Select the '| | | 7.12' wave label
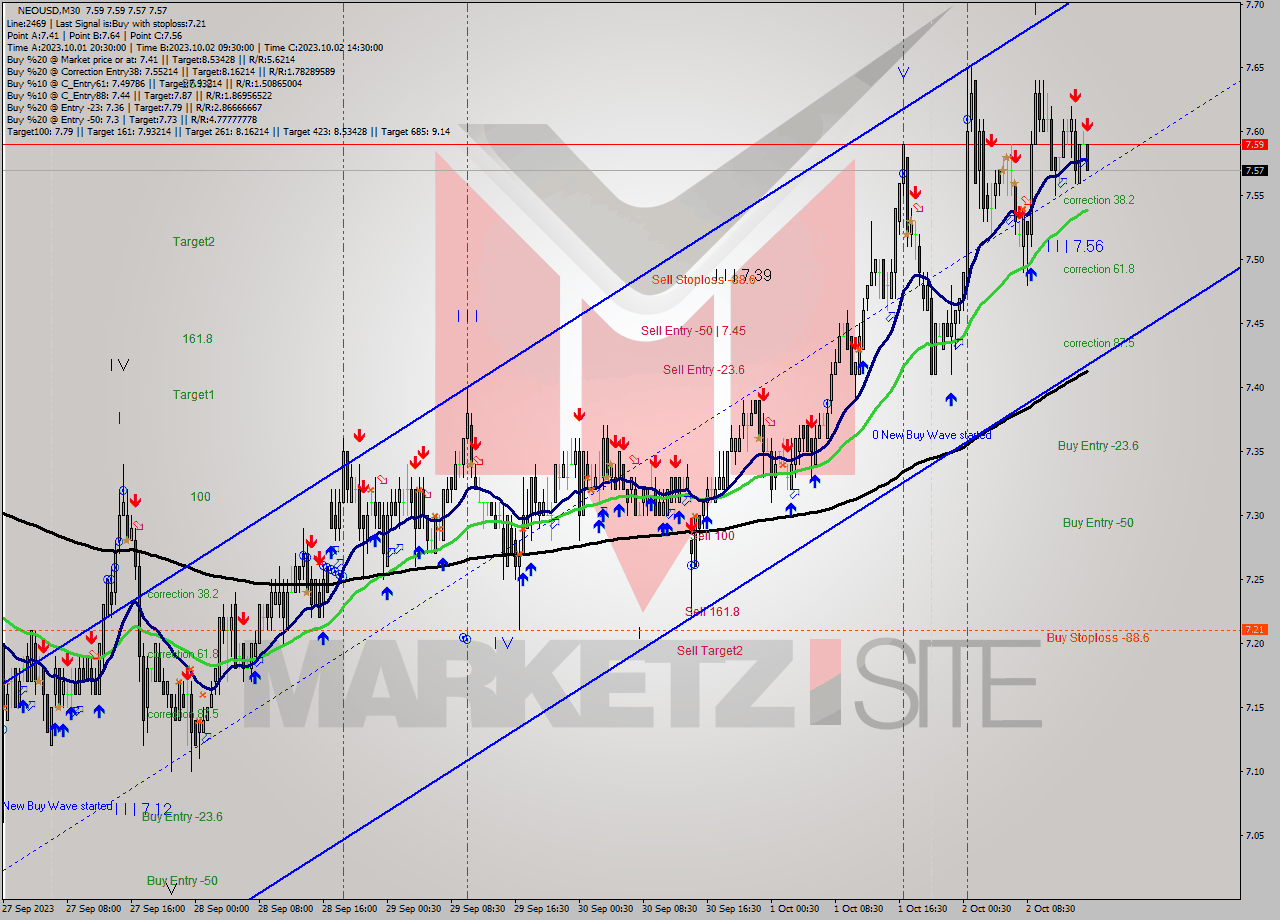This screenshot has width=1280, height=920. pyautogui.click(x=143, y=808)
